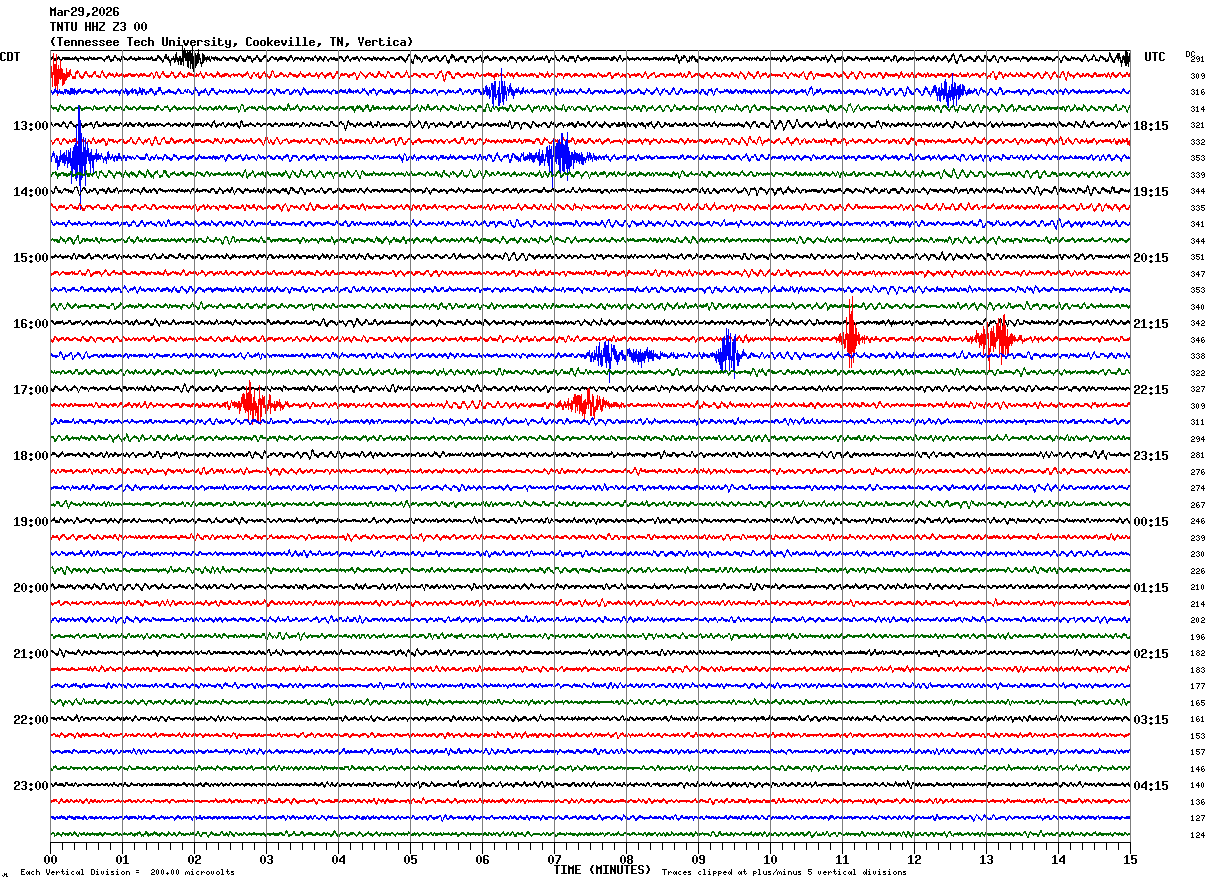Click minute tick label 11 on the axis
The image size is (1210, 886).
point(842,859)
